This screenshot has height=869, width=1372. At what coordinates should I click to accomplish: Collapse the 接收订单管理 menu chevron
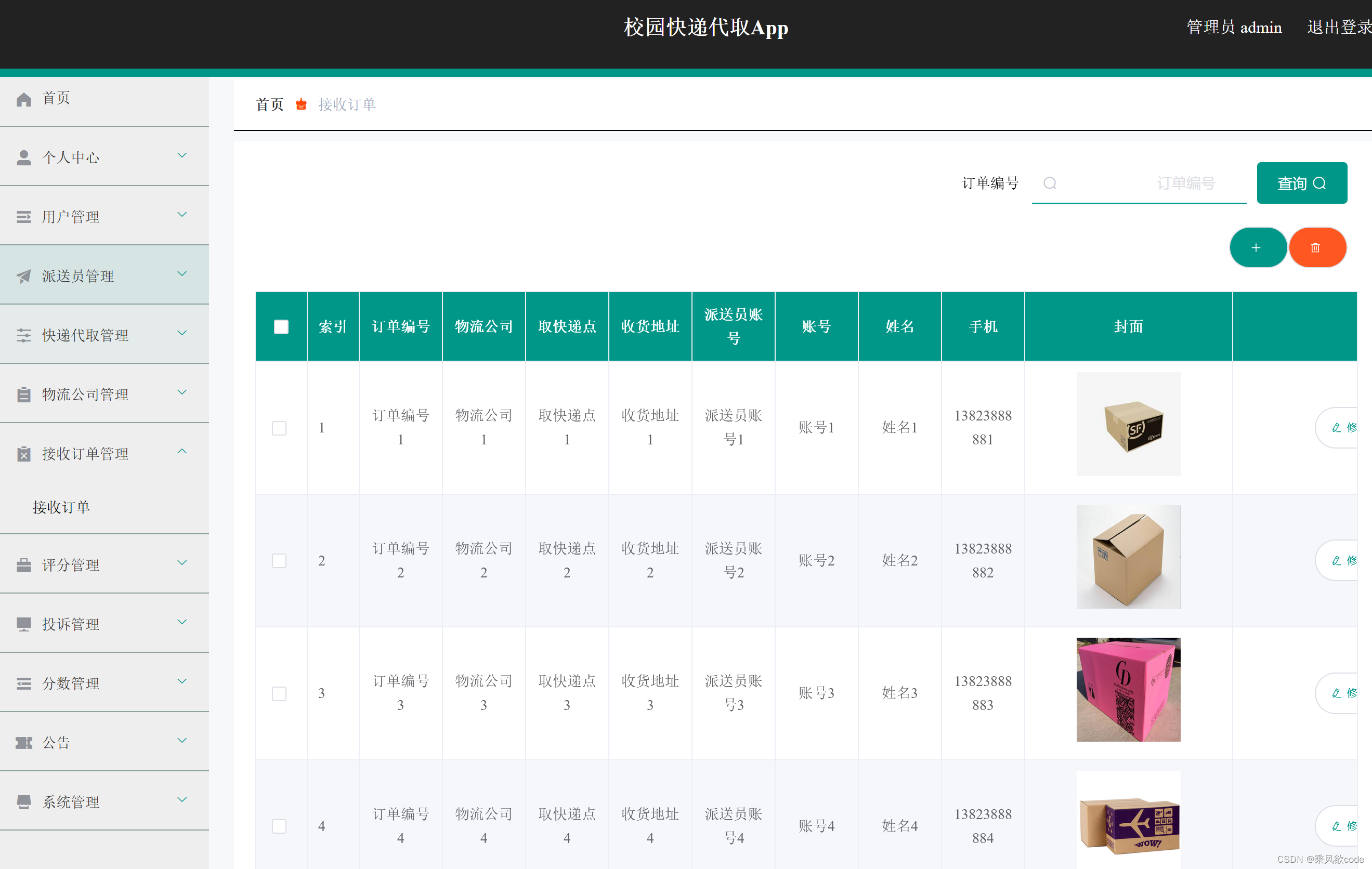[182, 452]
